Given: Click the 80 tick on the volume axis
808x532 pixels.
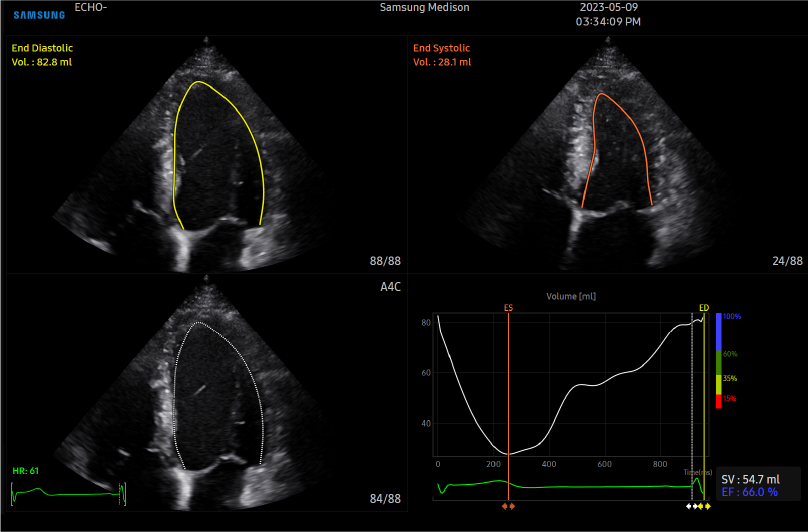Looking at the screenshot, I should 426,323.
